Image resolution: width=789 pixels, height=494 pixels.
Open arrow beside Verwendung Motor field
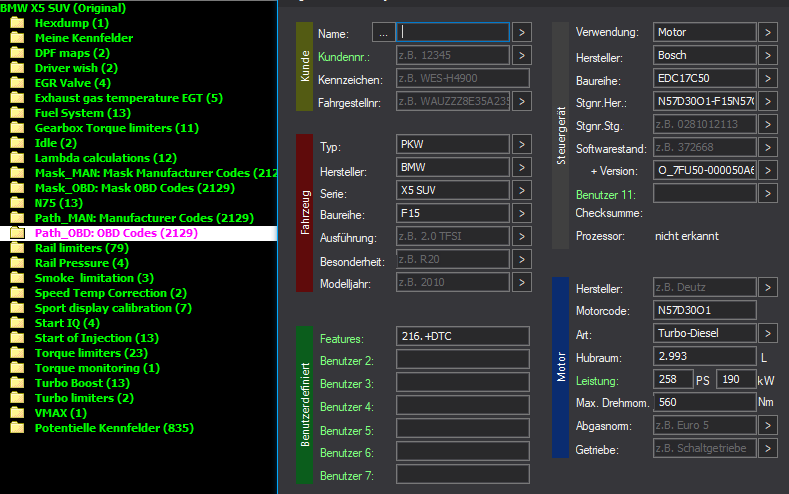coord(768,32)
